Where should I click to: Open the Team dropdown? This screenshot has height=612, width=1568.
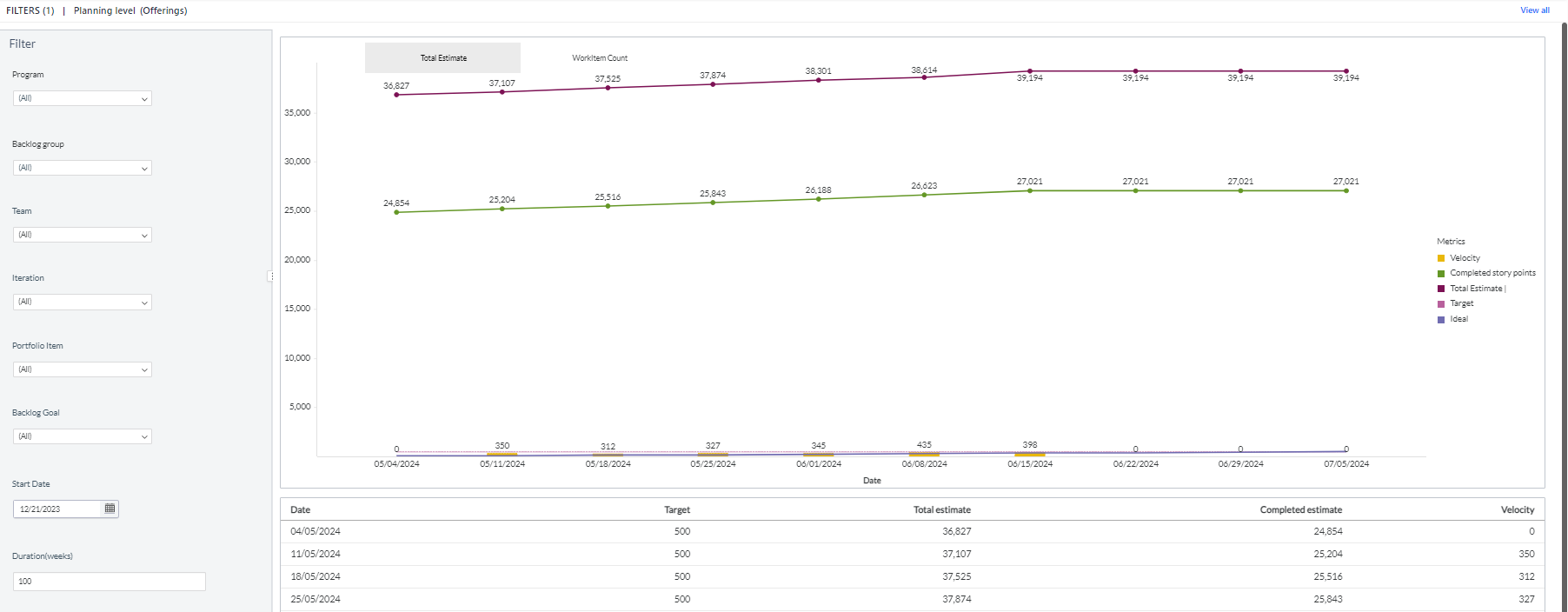(x=83, y=235)
